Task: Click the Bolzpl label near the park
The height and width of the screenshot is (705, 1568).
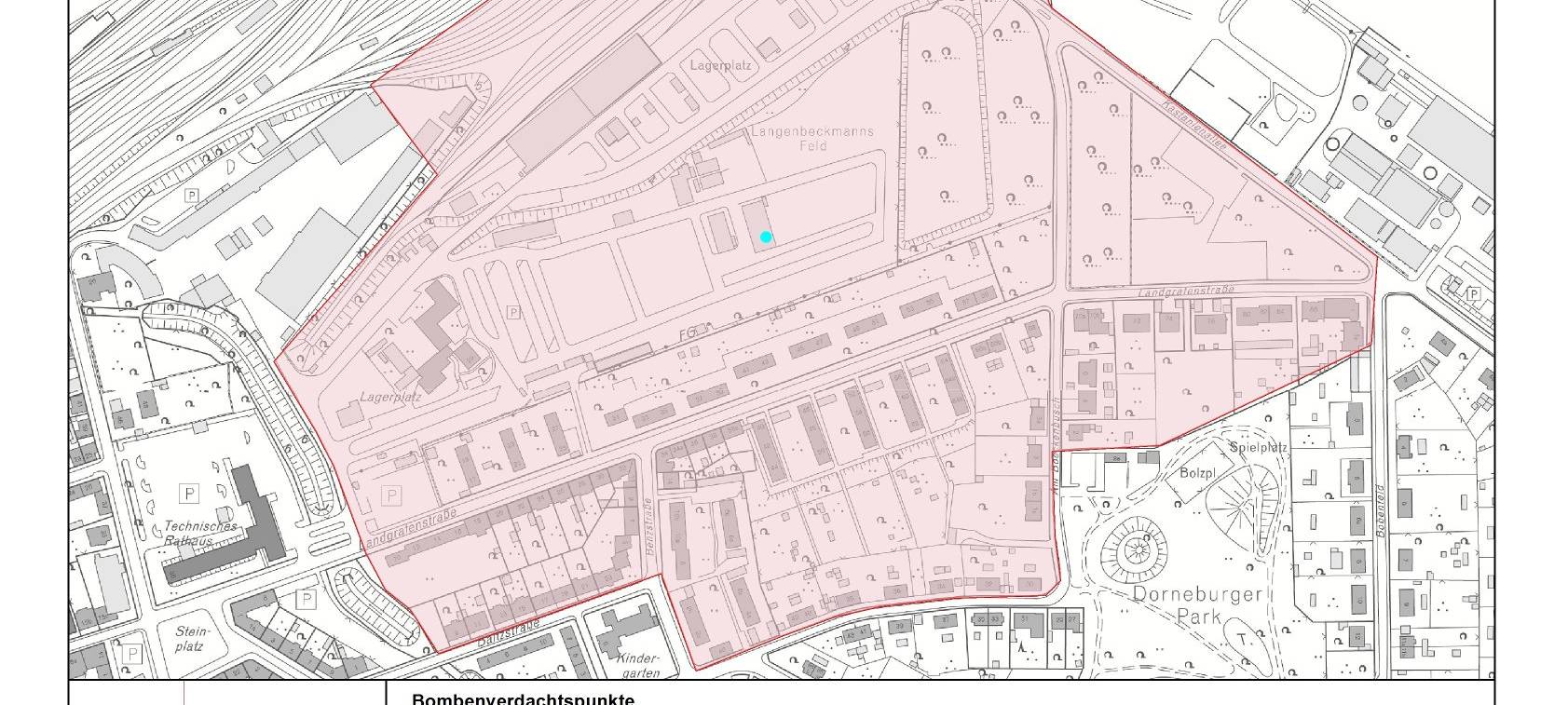Action: (1198, 473)
